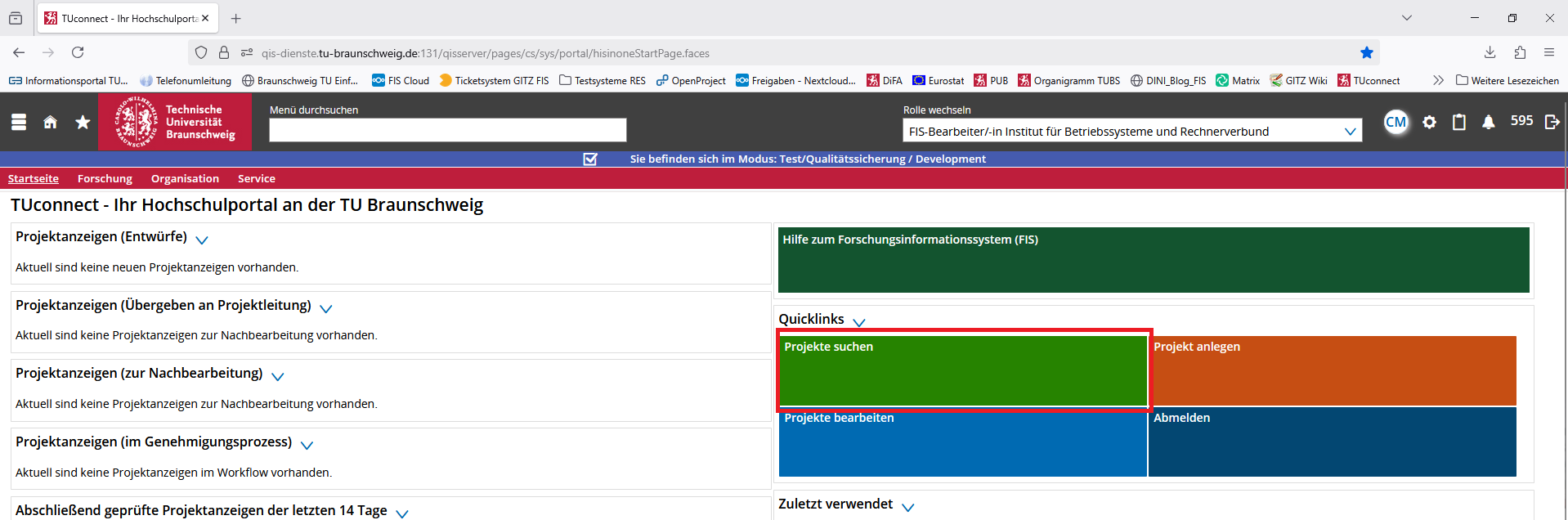Open TUconnect bookmark in bookmarks bar
Image resolution: width=1568 pixels, height=520 pixels.
(1369, 80)
